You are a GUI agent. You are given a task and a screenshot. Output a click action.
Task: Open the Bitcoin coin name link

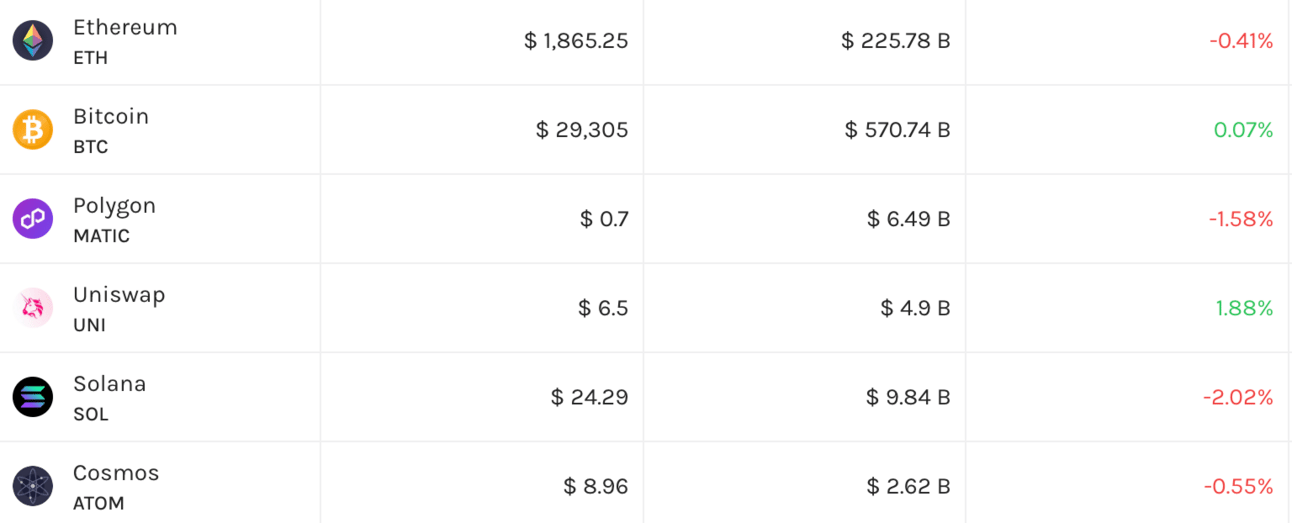coord(111,117)
